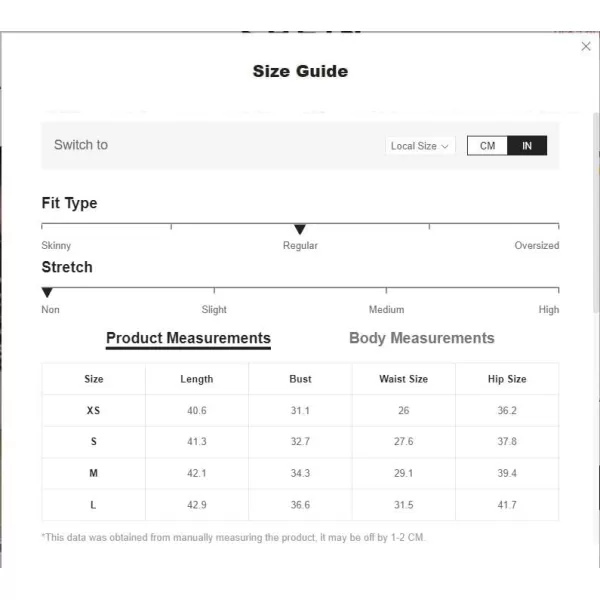Click the Length column header
Screen dimensions: 600x600
pyautogui.click(x=197, y=379)
